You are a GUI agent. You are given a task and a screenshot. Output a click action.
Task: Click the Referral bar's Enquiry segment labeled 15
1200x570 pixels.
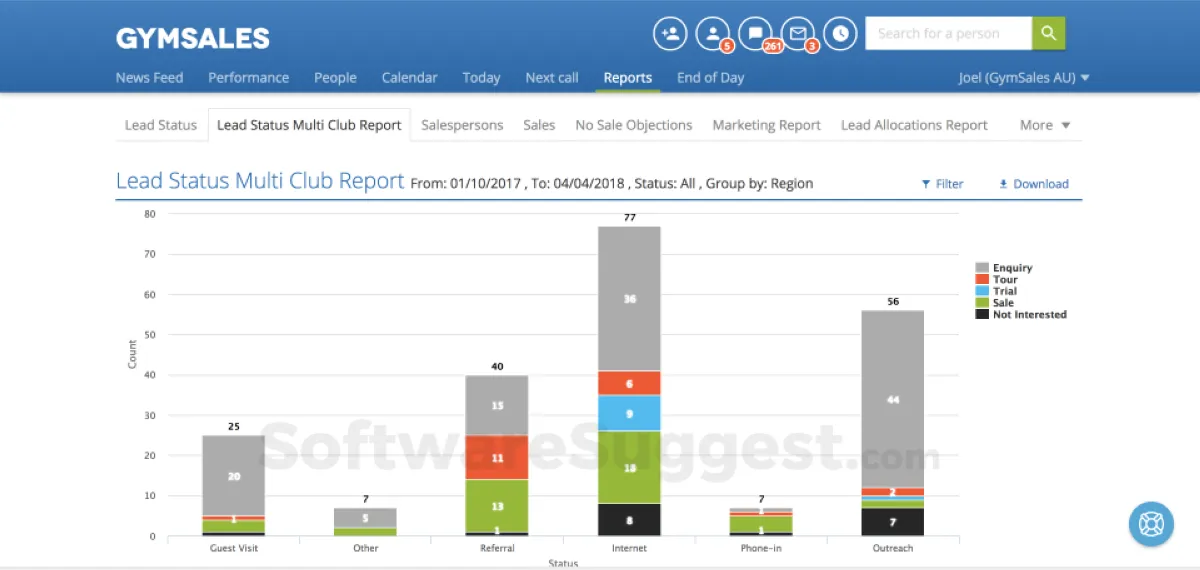coord(497,405)
